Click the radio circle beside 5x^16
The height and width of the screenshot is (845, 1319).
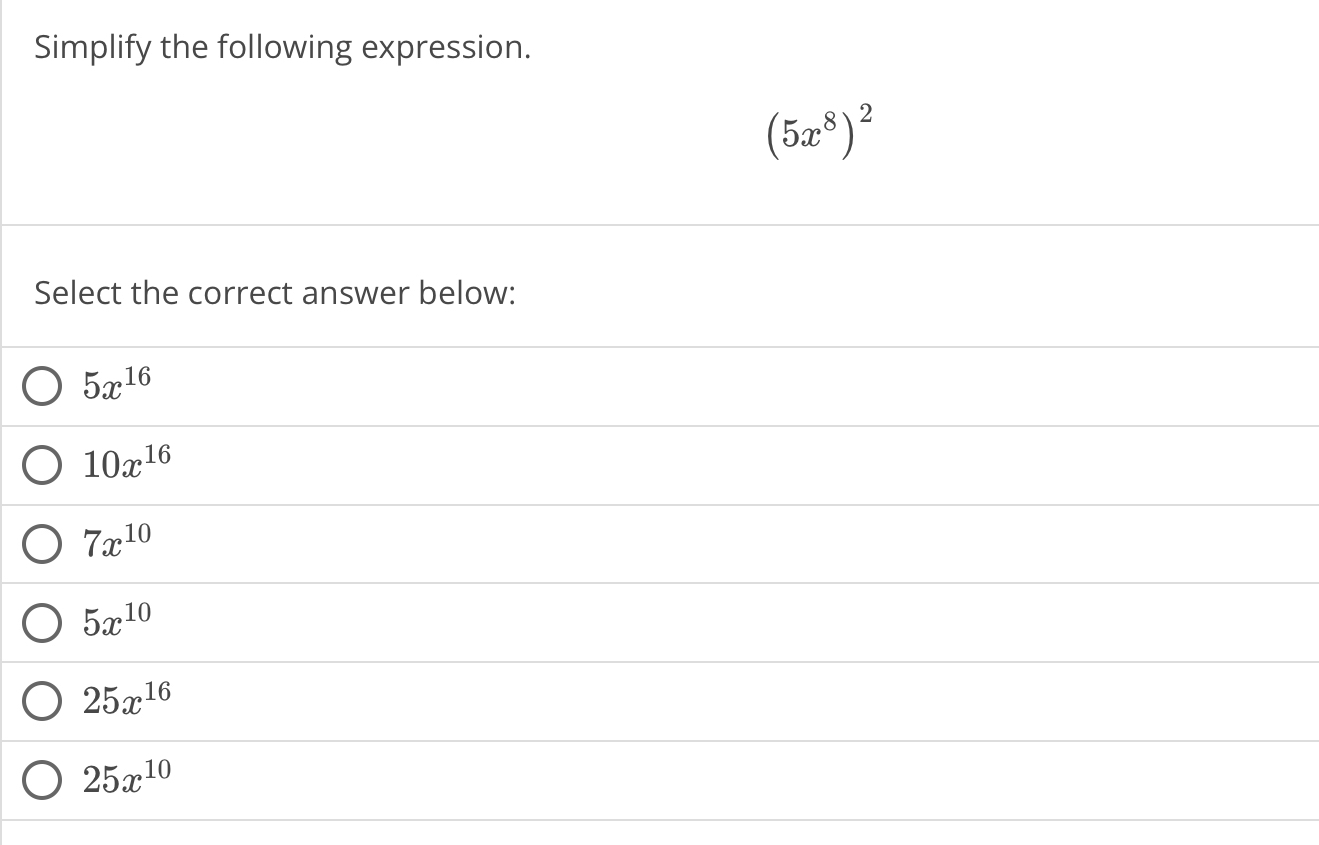click(41, 386)
